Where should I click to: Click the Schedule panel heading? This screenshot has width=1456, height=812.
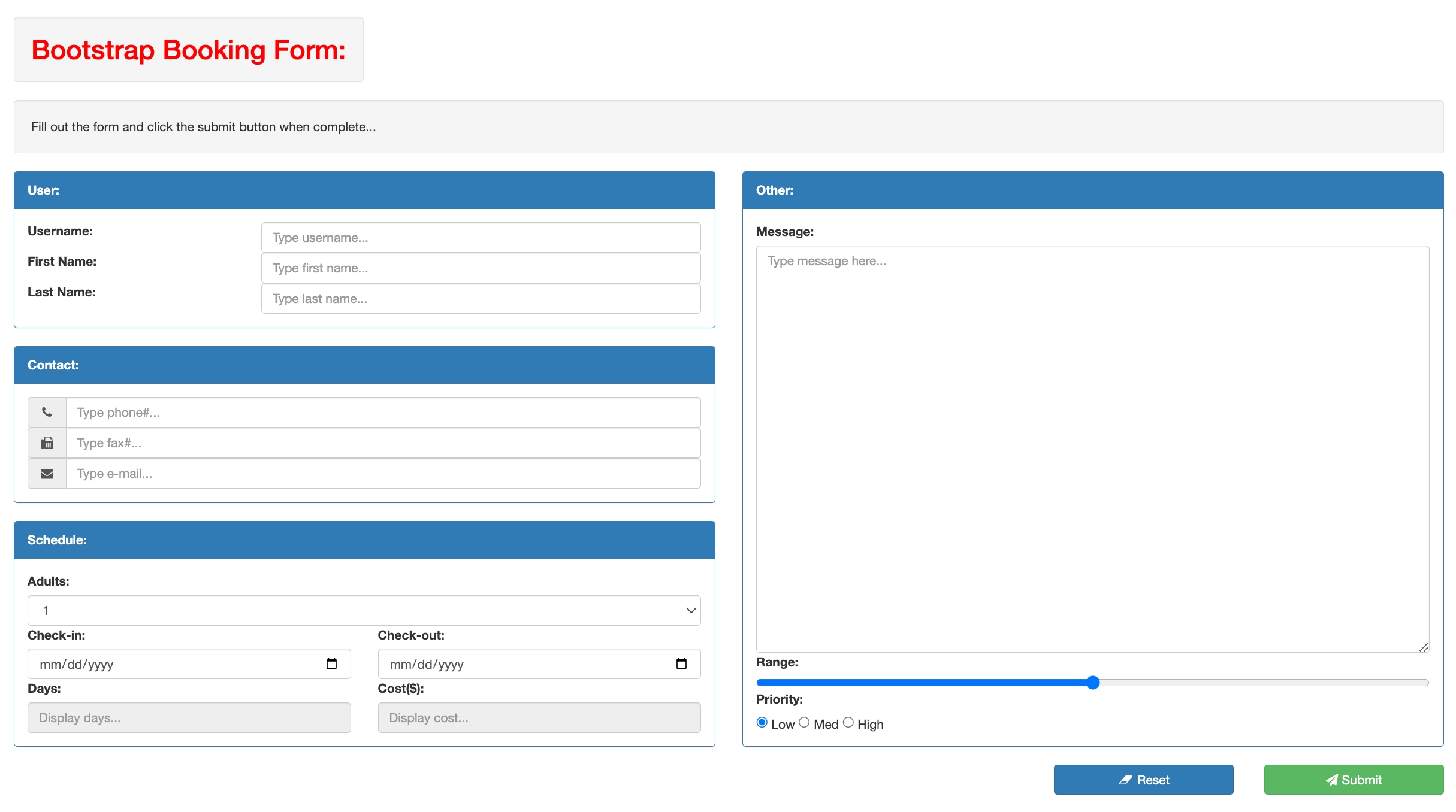click(364, 540)
